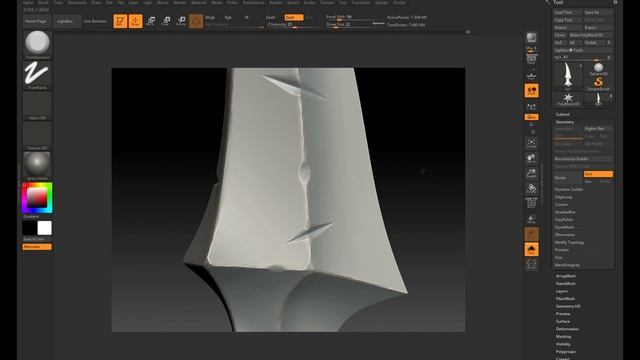Click the Zoom3D view icon

(531, 173)
